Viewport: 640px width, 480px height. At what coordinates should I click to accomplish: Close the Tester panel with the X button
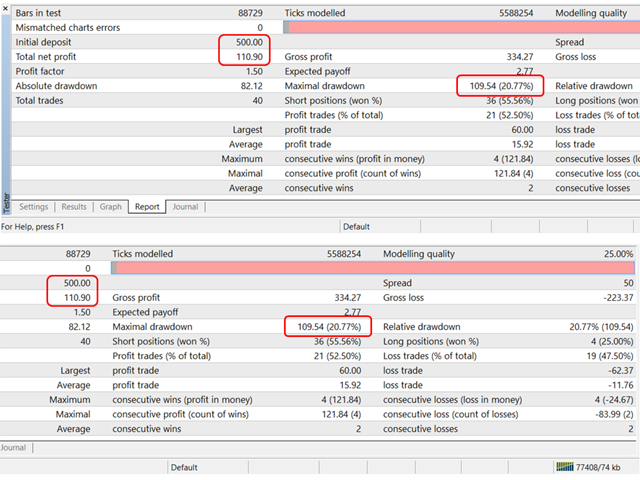(5, 8)
